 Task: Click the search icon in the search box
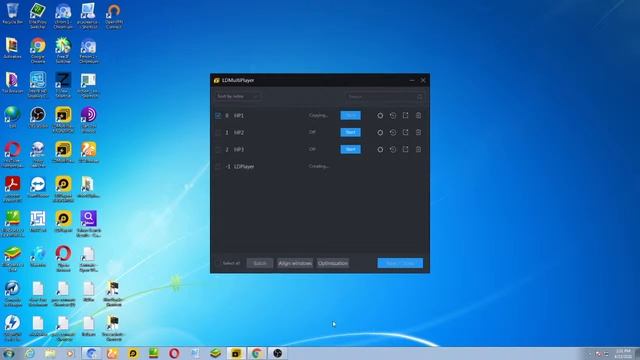(x=420, y=97)
